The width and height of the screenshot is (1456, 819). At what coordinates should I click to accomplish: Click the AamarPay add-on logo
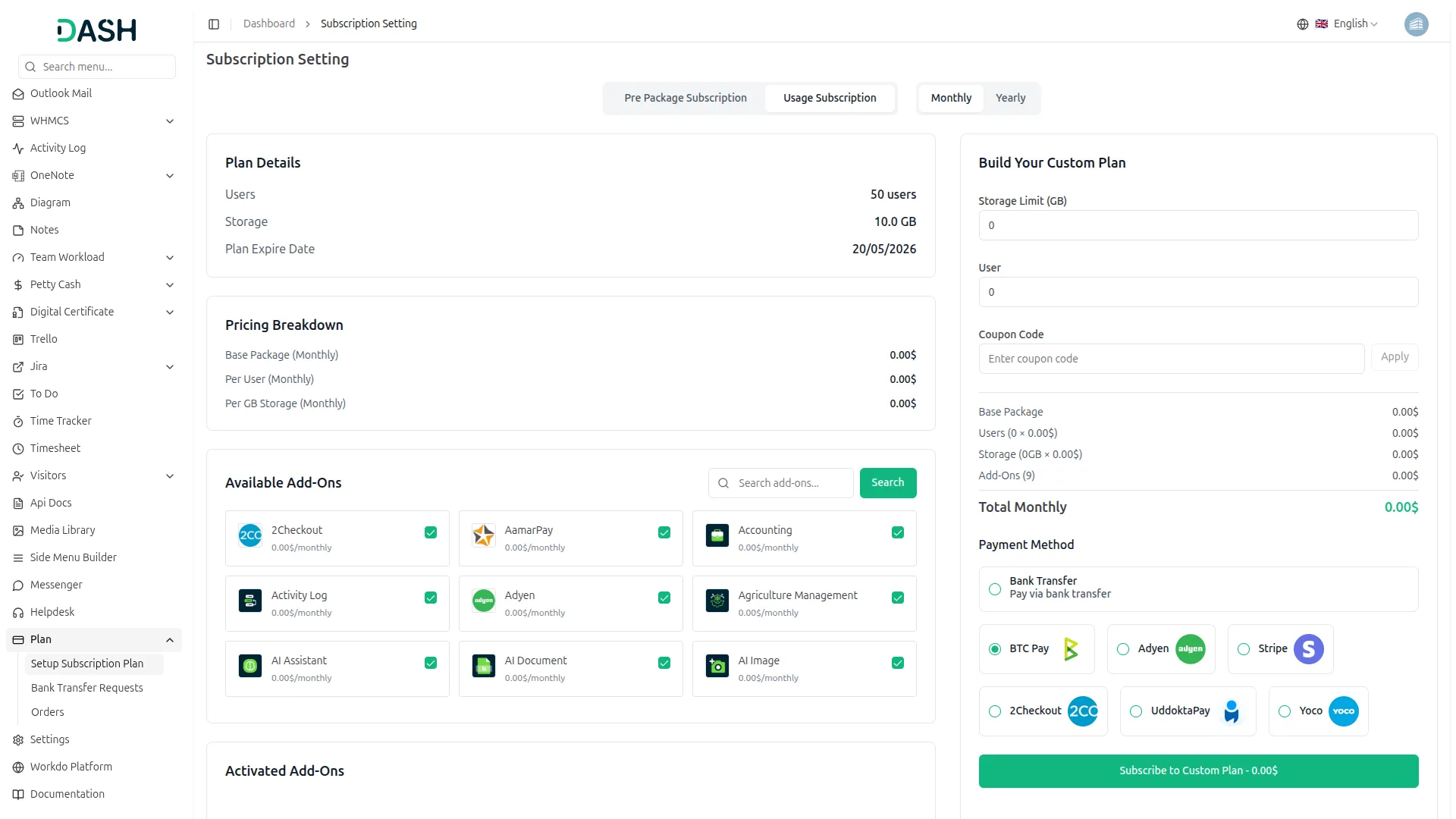pyautogui.click(x=484, y=535)
